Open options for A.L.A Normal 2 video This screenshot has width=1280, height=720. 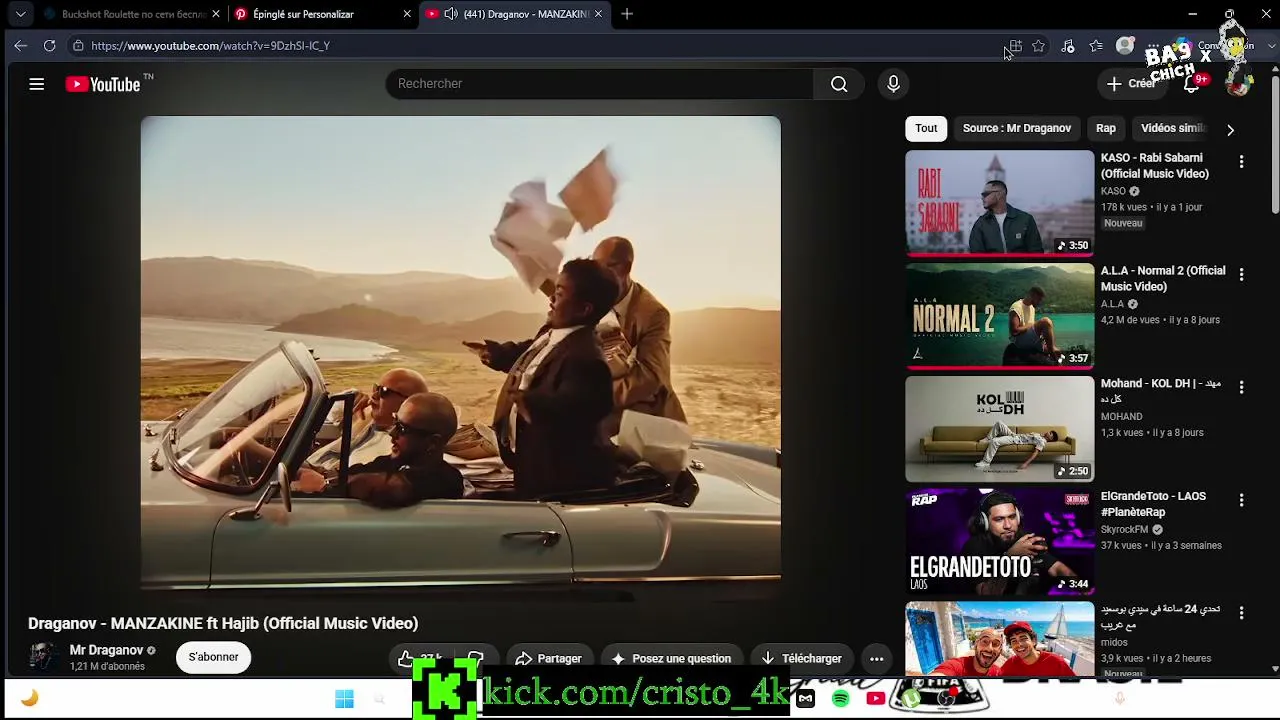(1241, 275)
